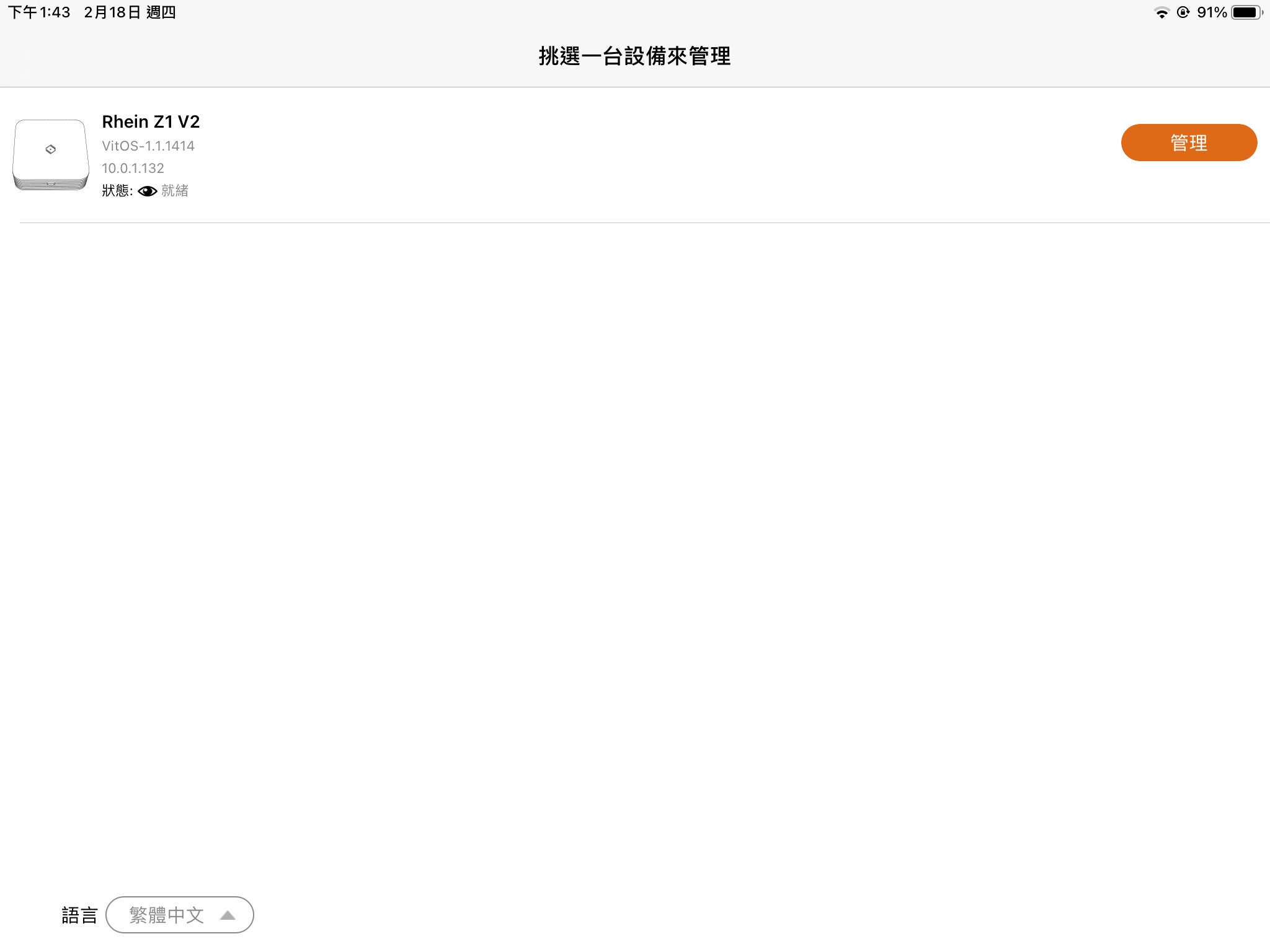Screen dimensions: 1270x952
Task: Select the Rhein Z1 V2 device thumbnail
Action: pos(51,155)
